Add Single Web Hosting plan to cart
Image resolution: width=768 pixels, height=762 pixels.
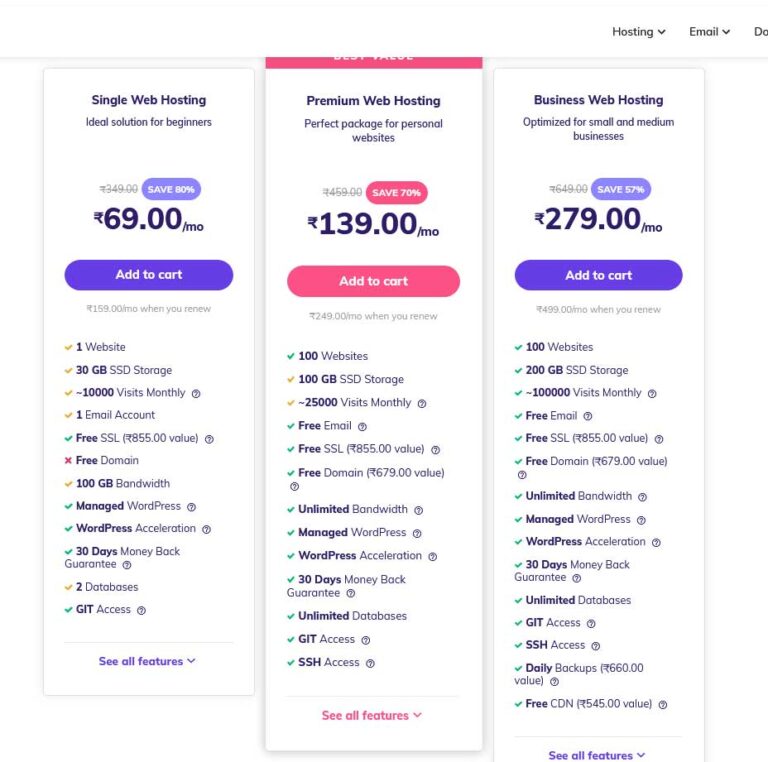[x=149, y=275]
